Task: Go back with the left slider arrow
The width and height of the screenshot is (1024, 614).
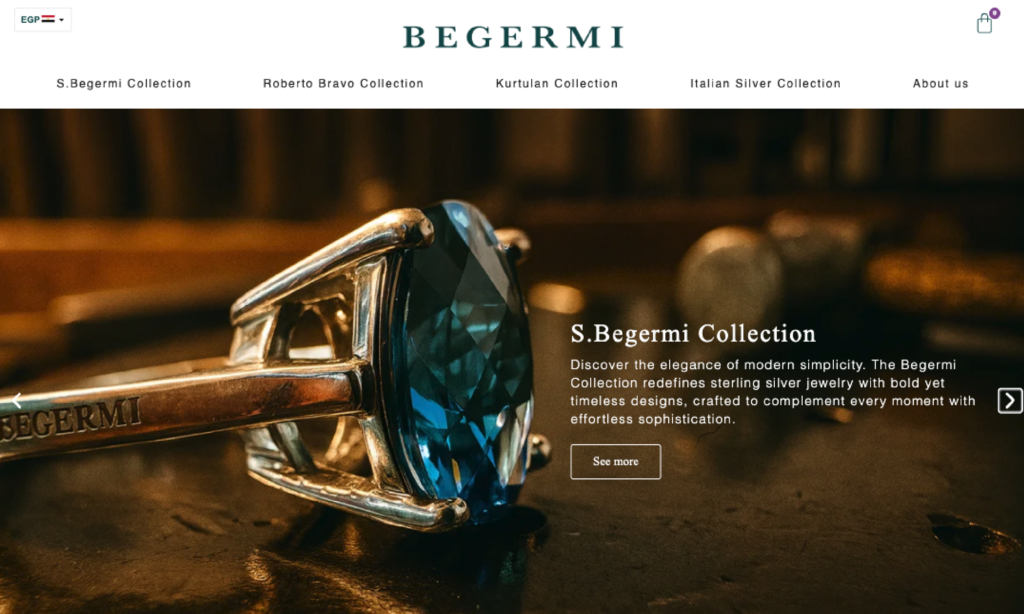Action: point(18,400)
